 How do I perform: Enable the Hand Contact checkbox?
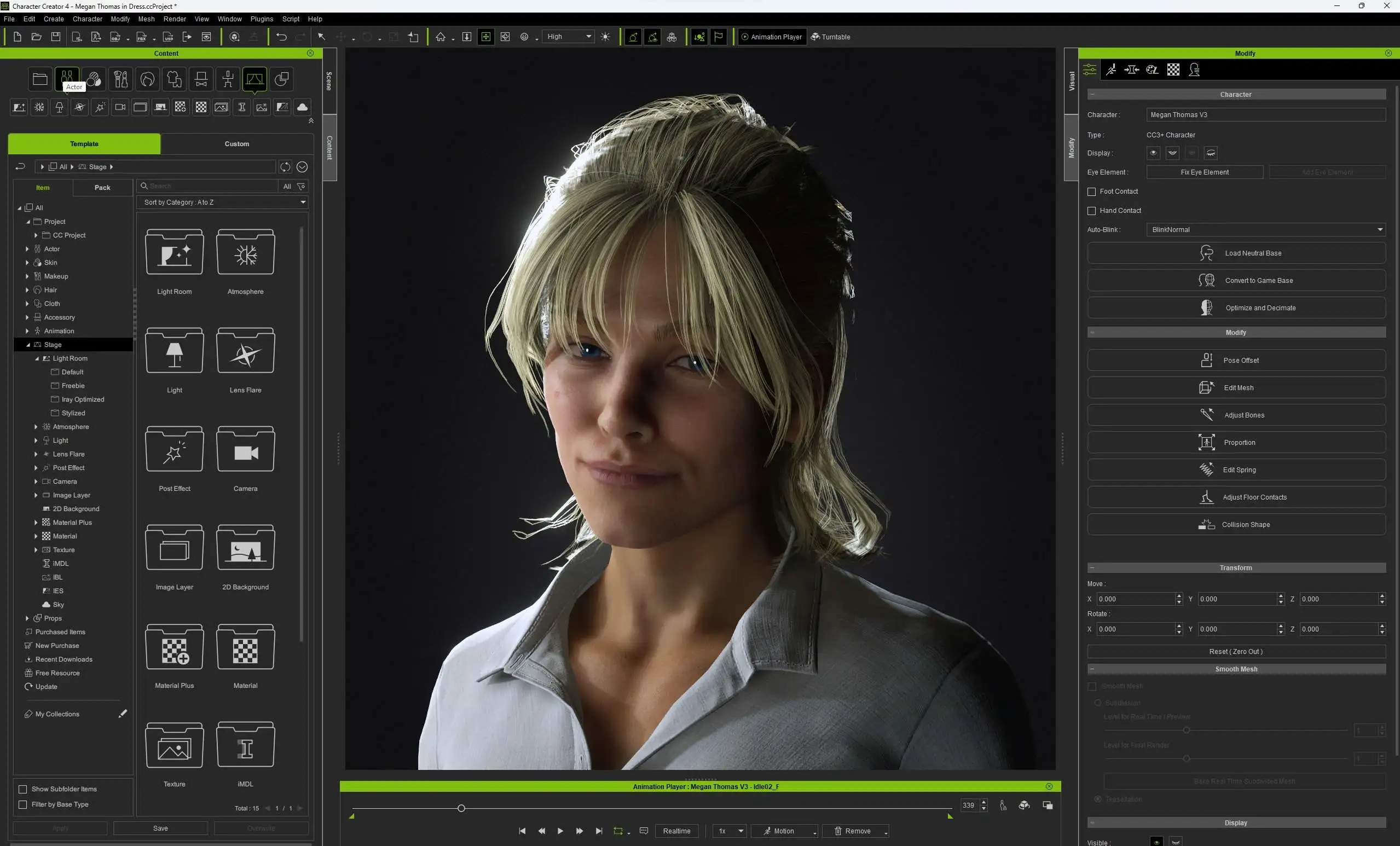tap(1091, 210)
